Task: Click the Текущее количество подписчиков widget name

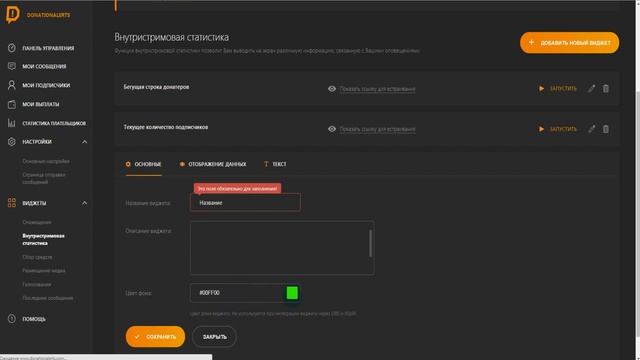Action: (166, 127)
